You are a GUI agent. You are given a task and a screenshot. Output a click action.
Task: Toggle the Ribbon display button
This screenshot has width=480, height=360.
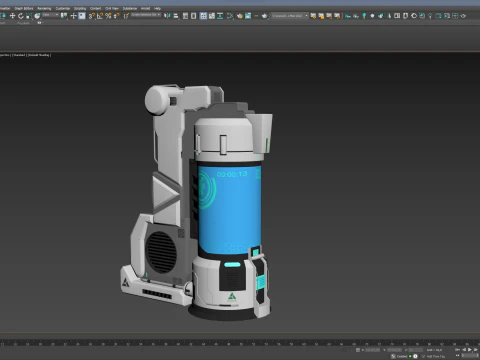coord(203,16)
